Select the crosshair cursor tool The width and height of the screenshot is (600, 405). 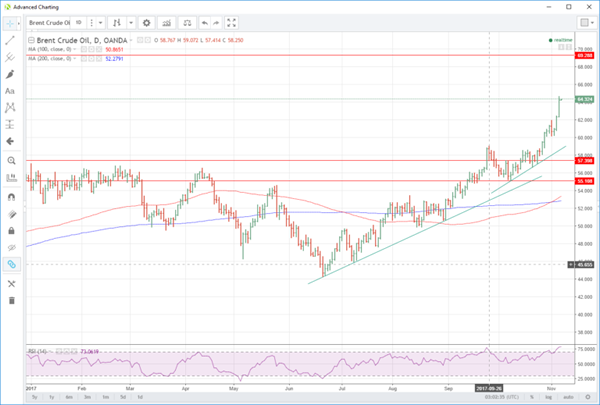pos(11,22)
